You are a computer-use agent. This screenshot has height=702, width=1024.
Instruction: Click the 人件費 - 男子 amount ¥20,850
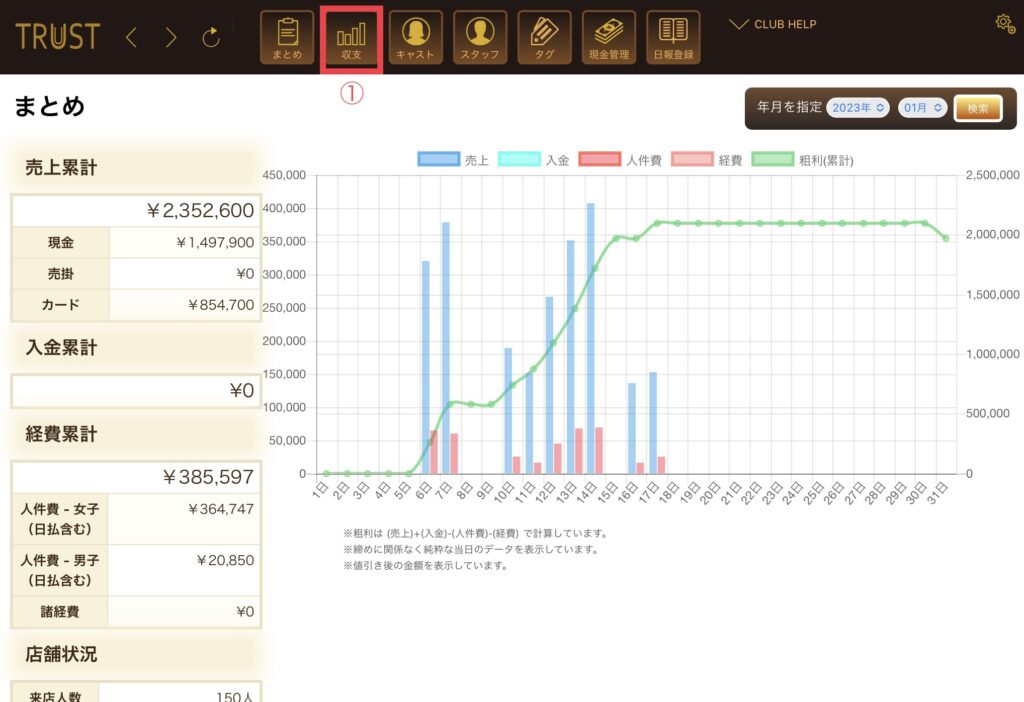pos(225,560)
